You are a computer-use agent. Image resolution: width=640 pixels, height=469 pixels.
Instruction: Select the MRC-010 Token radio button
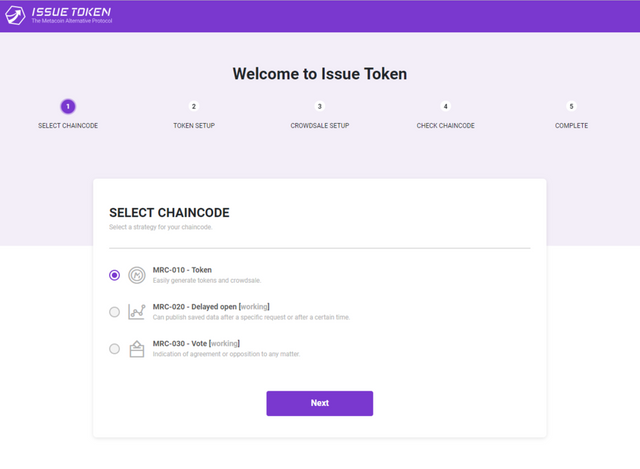[x=114, y=275]
